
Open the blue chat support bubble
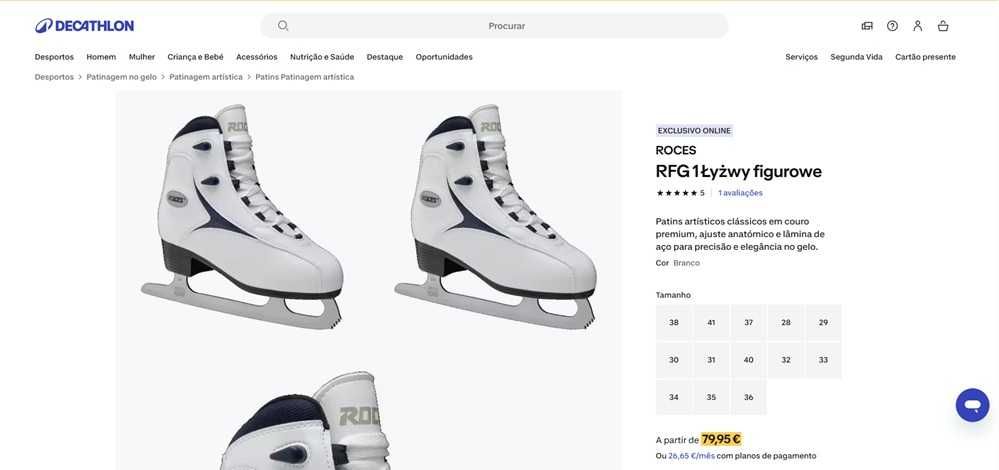tap(972, 405)
